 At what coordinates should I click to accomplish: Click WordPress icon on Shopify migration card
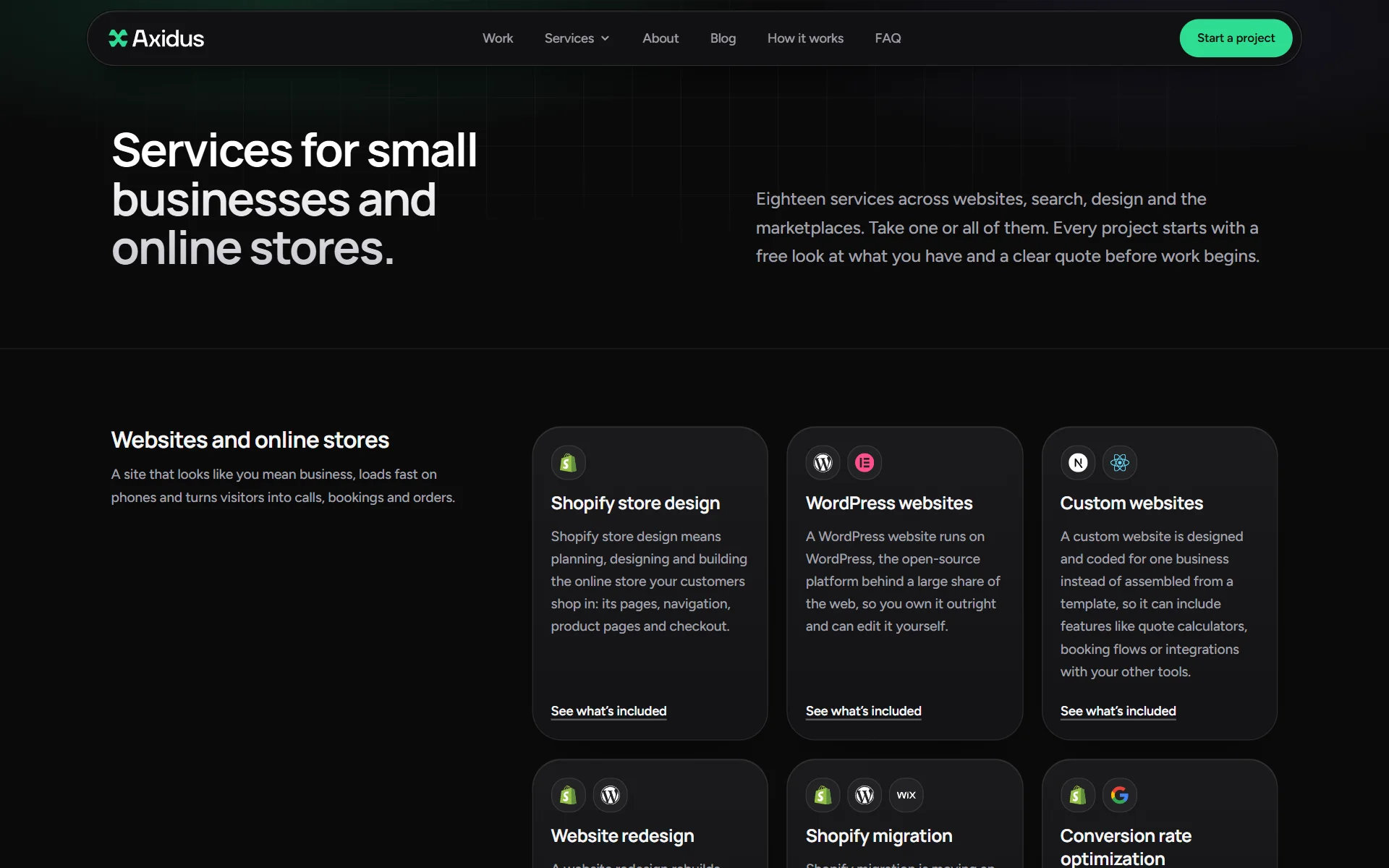click(x=865, y=795)
